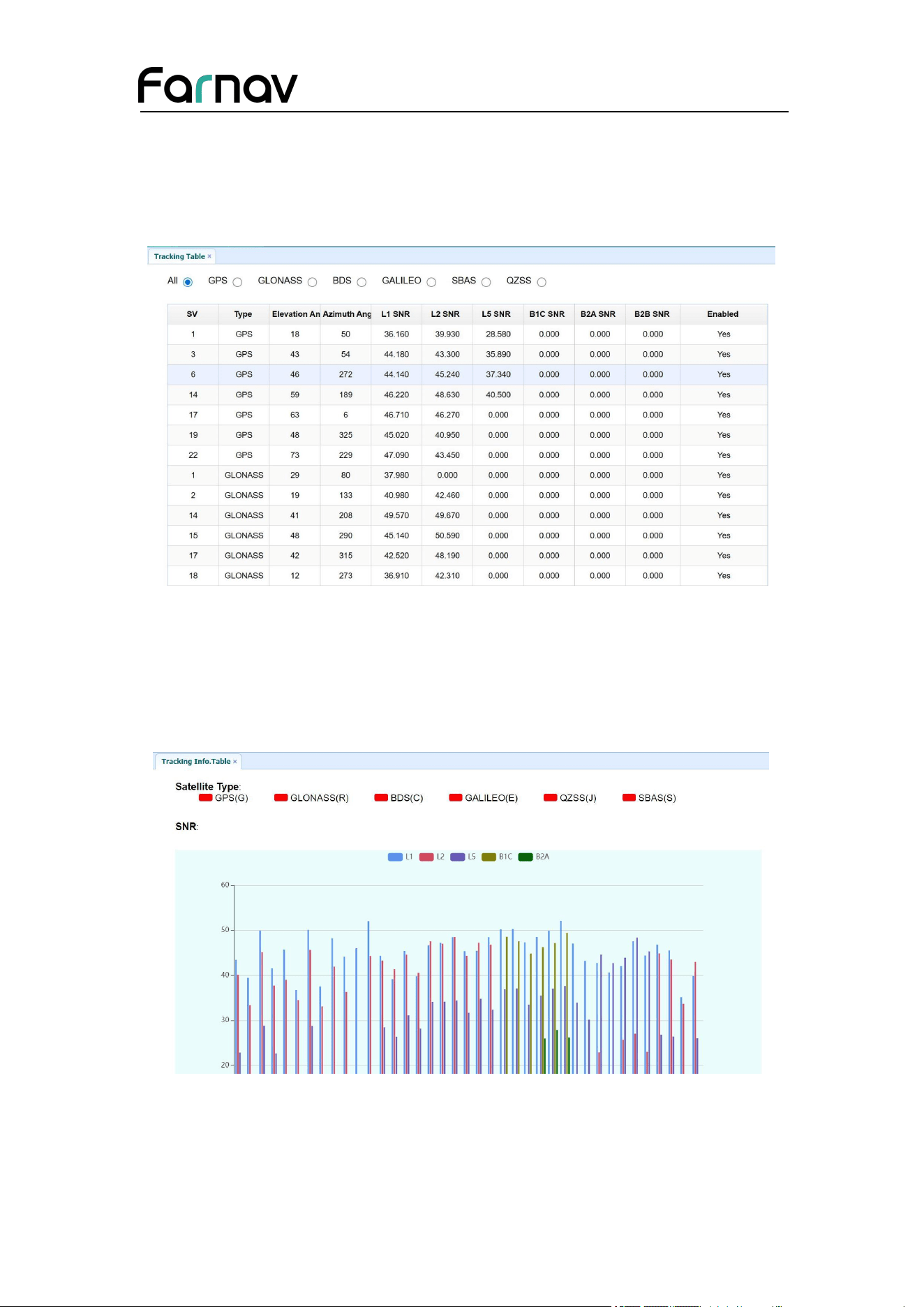The image size is (924, 1307).
Task: Click azimuth value 133 in table
Action: (345, 496)
